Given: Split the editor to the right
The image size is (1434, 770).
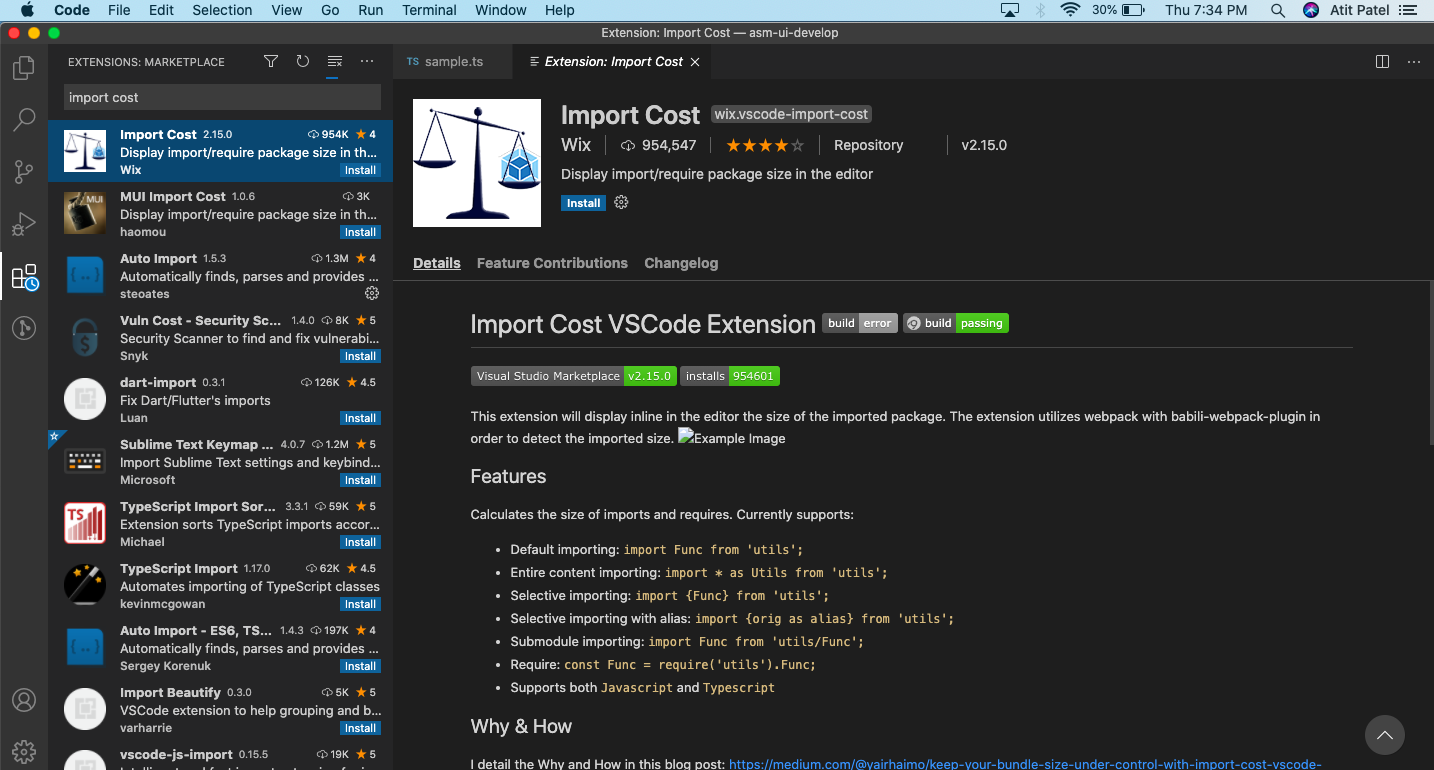Looking at the screenshot, I should pos(1382,61).
